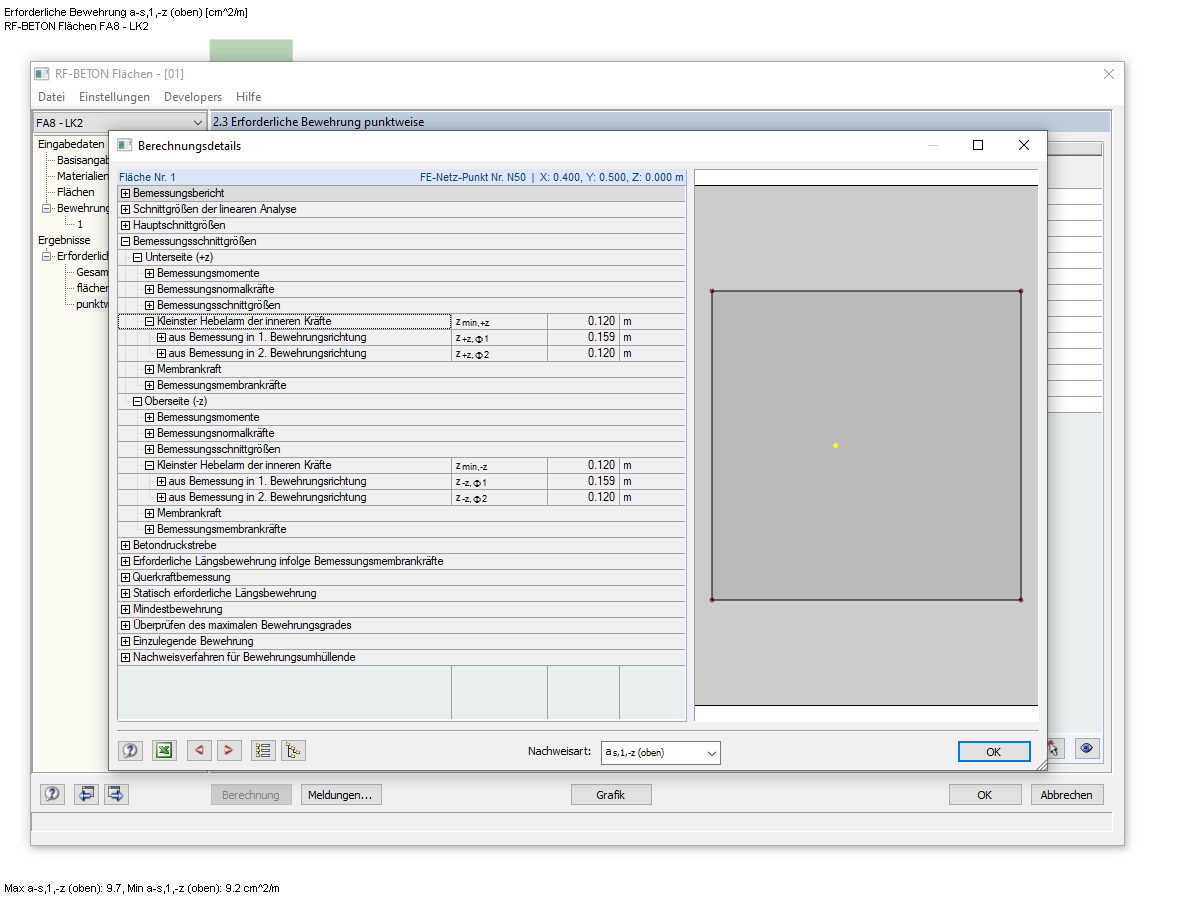Go to previous FE point (left red arrow)

(x=199, y=751)
